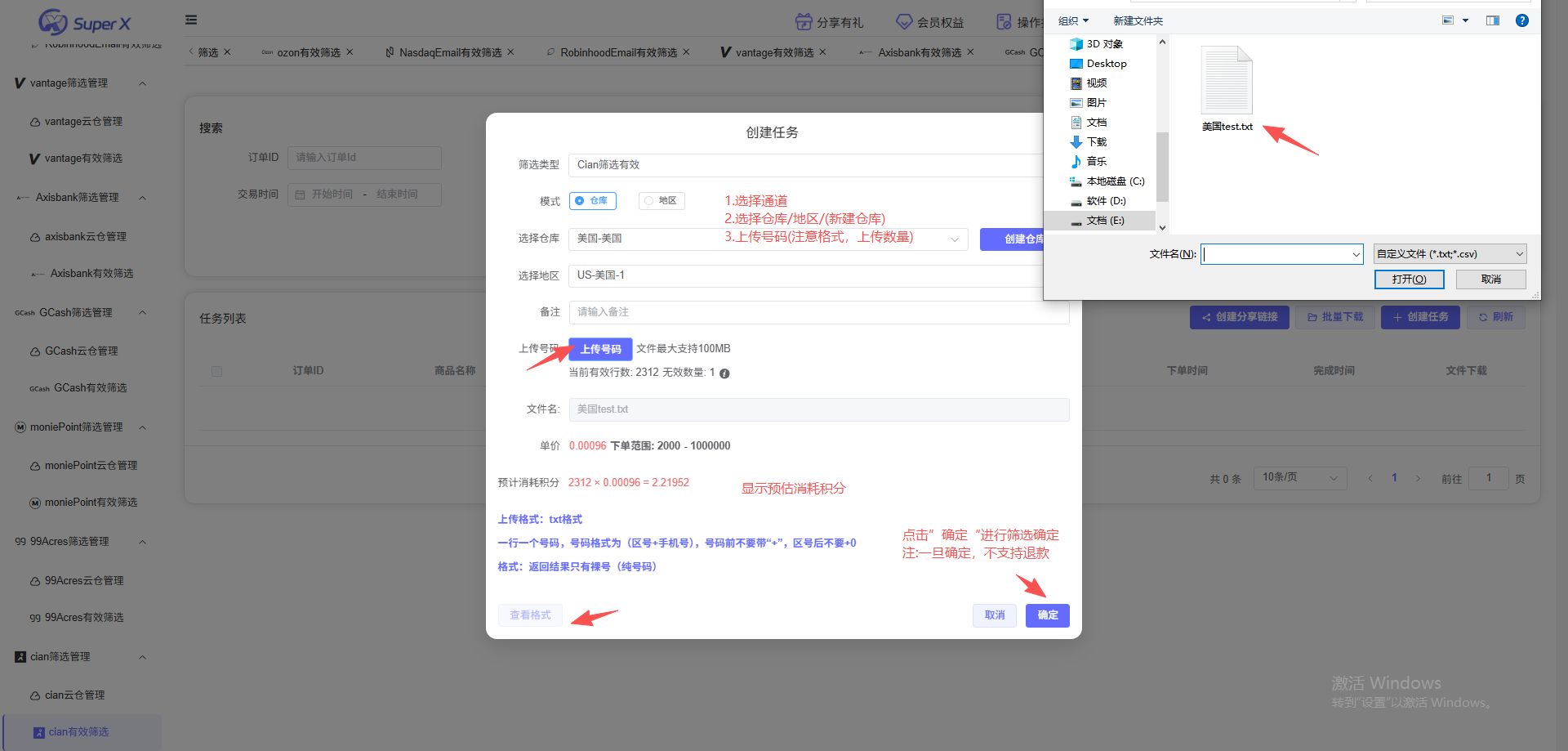Click the hamburger menu collapse icon
The height and width of the screenshot is (751, 1568).
[191, 20]
